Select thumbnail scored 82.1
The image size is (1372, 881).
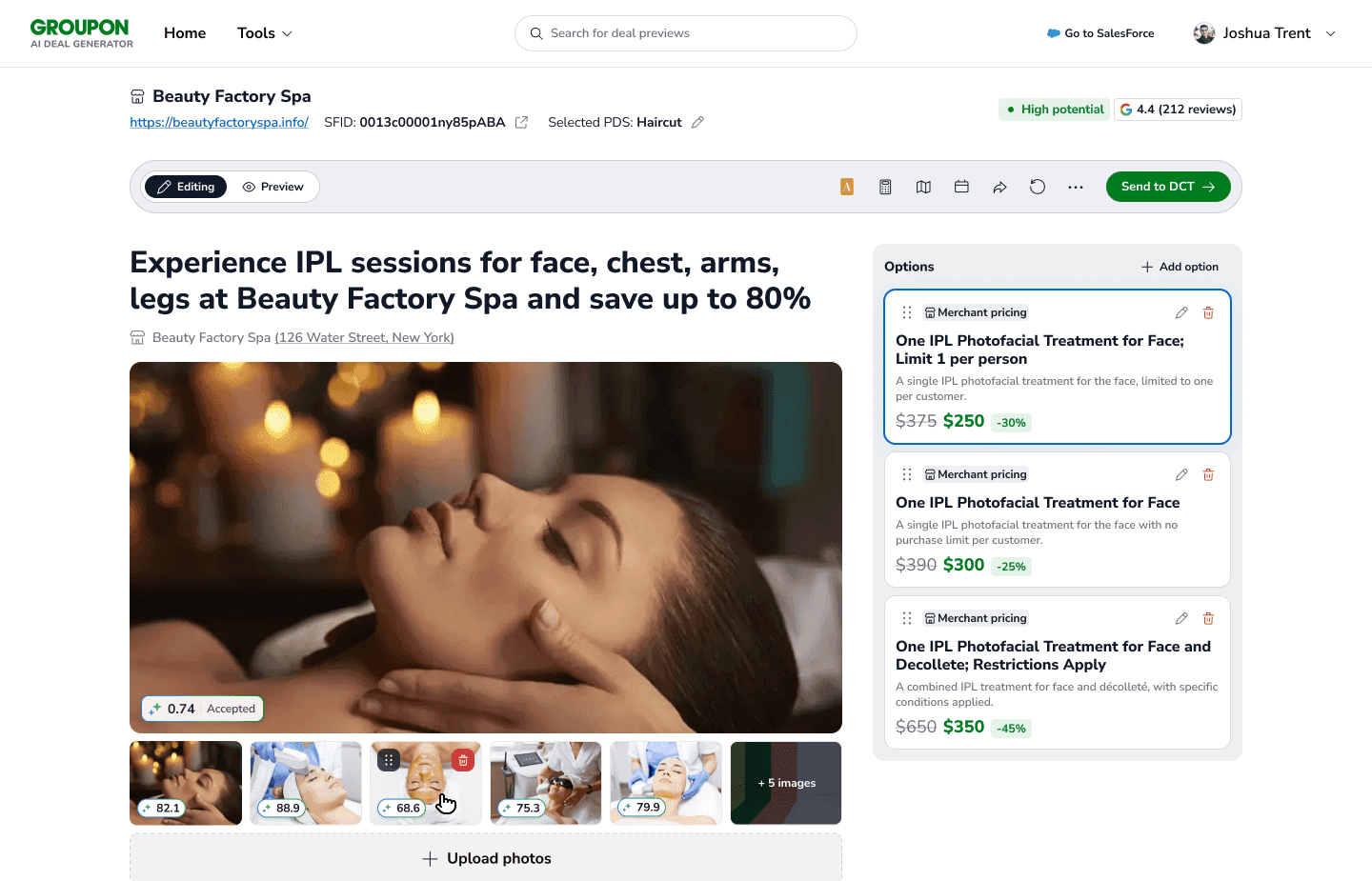point(186,783)
